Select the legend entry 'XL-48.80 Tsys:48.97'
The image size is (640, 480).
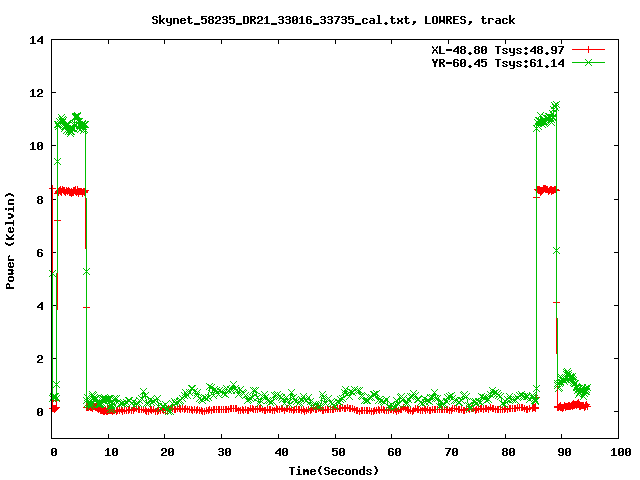point(498,50)
